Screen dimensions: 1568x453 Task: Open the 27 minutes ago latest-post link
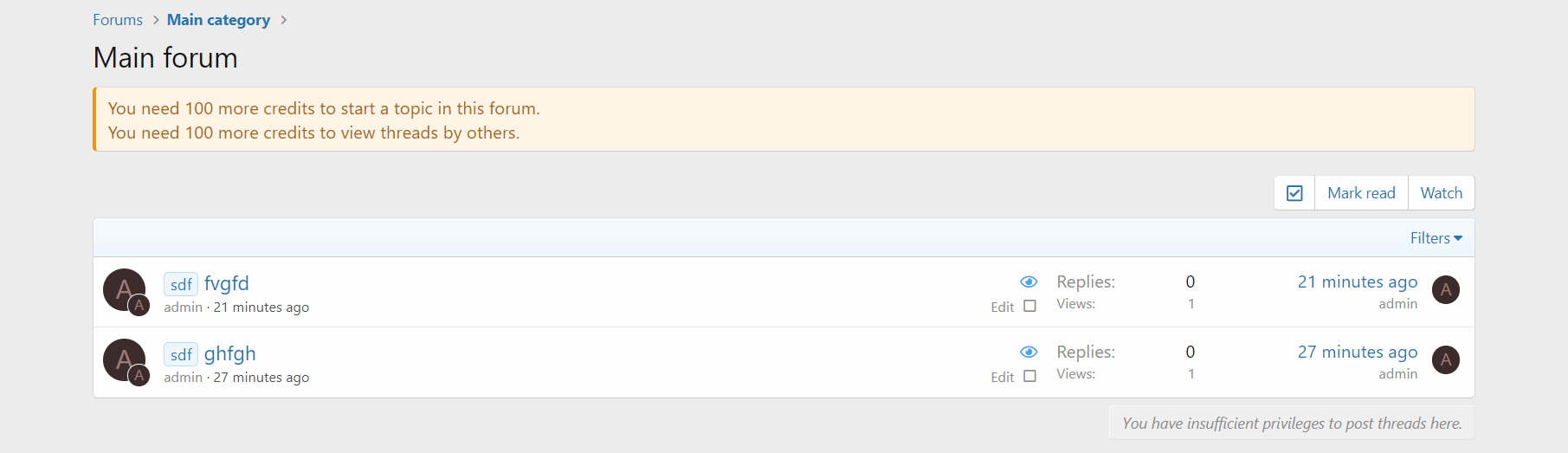point(1357,352)
